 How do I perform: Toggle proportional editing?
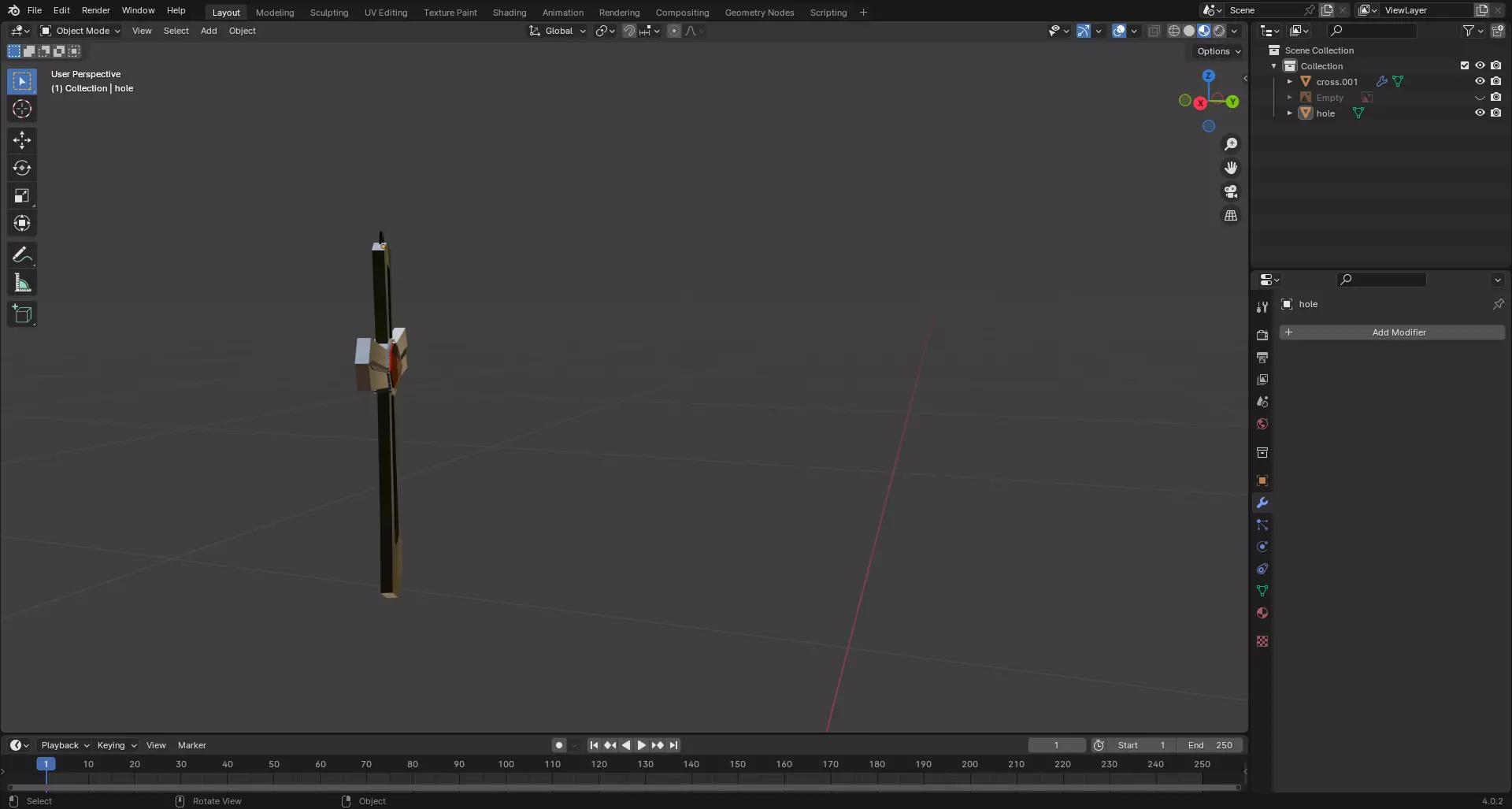[674, 31]
